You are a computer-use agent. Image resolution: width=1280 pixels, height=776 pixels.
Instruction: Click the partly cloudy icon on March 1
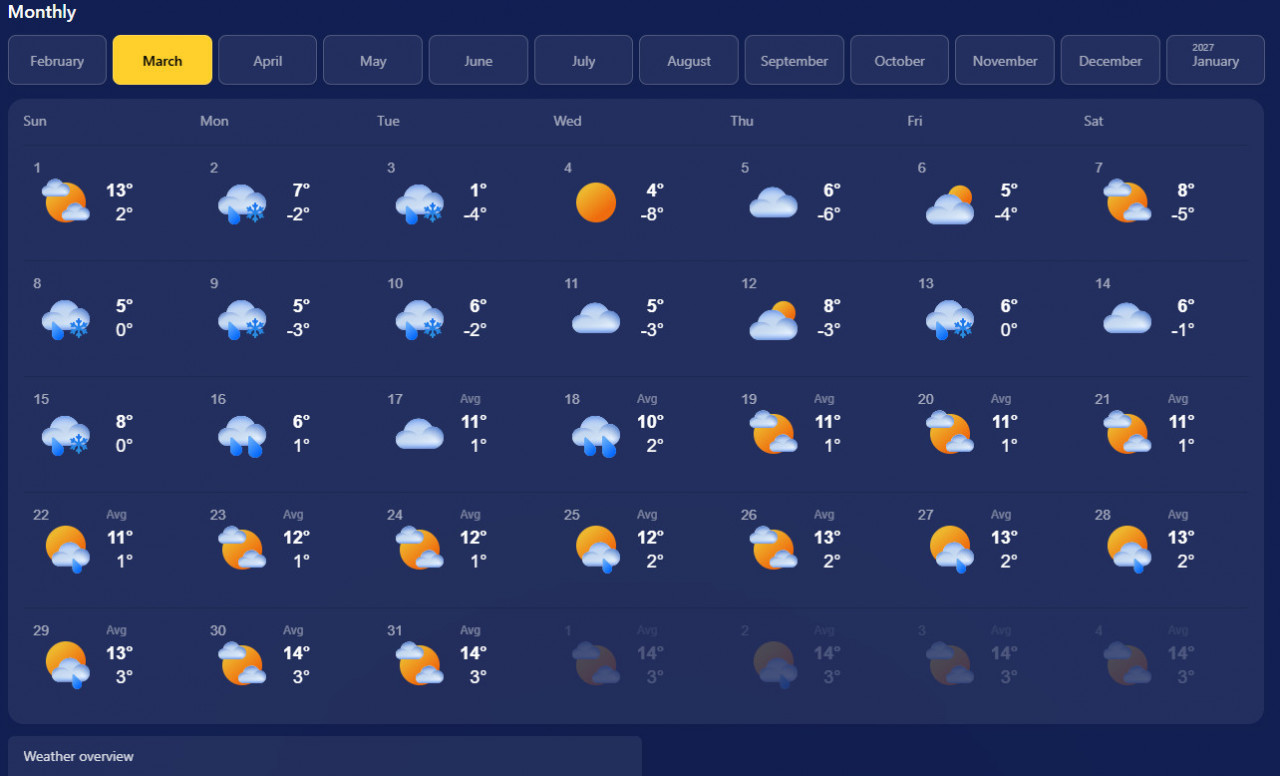pos(65,203)
